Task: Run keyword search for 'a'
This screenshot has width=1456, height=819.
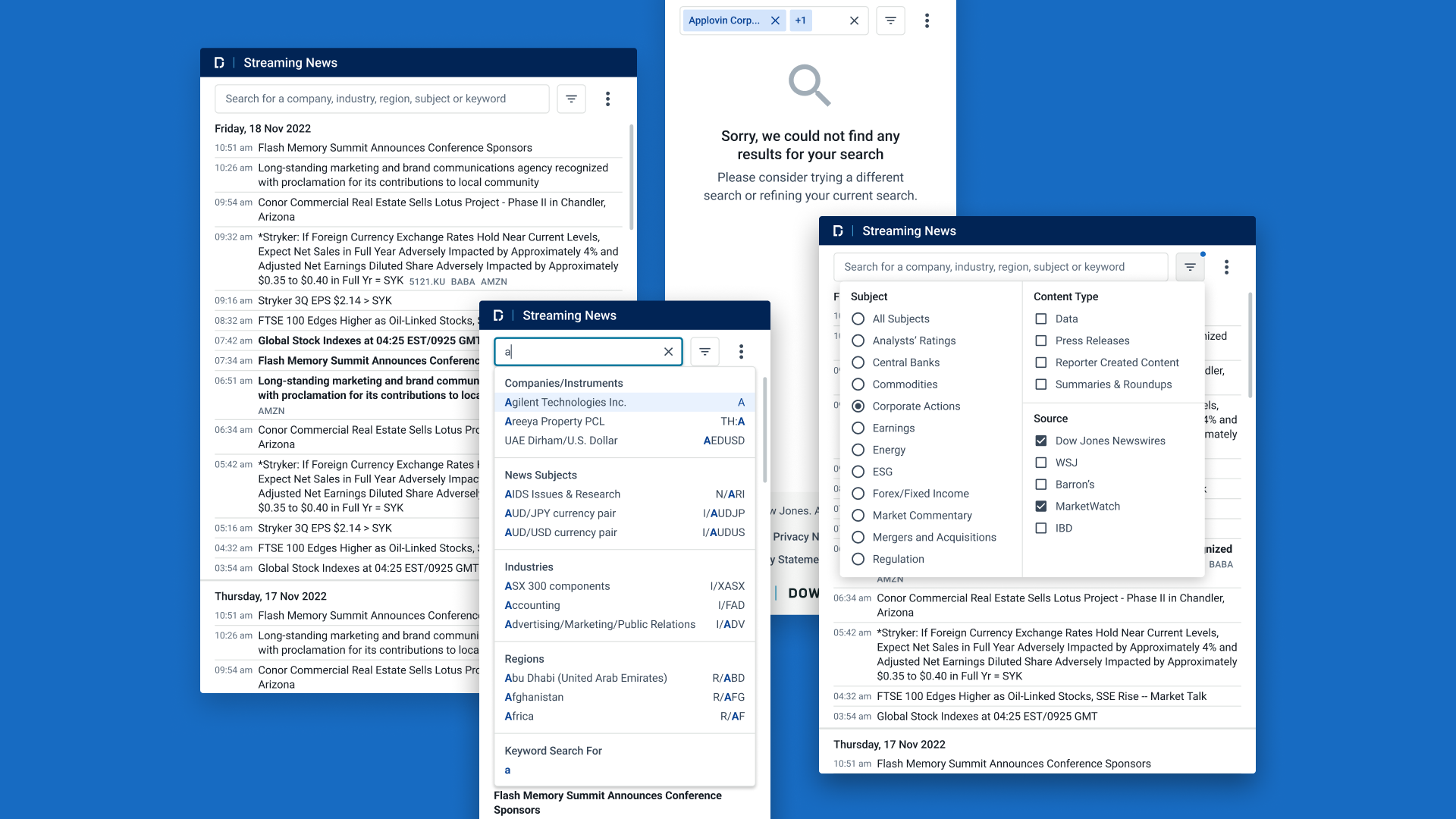Action: [625, 770]
